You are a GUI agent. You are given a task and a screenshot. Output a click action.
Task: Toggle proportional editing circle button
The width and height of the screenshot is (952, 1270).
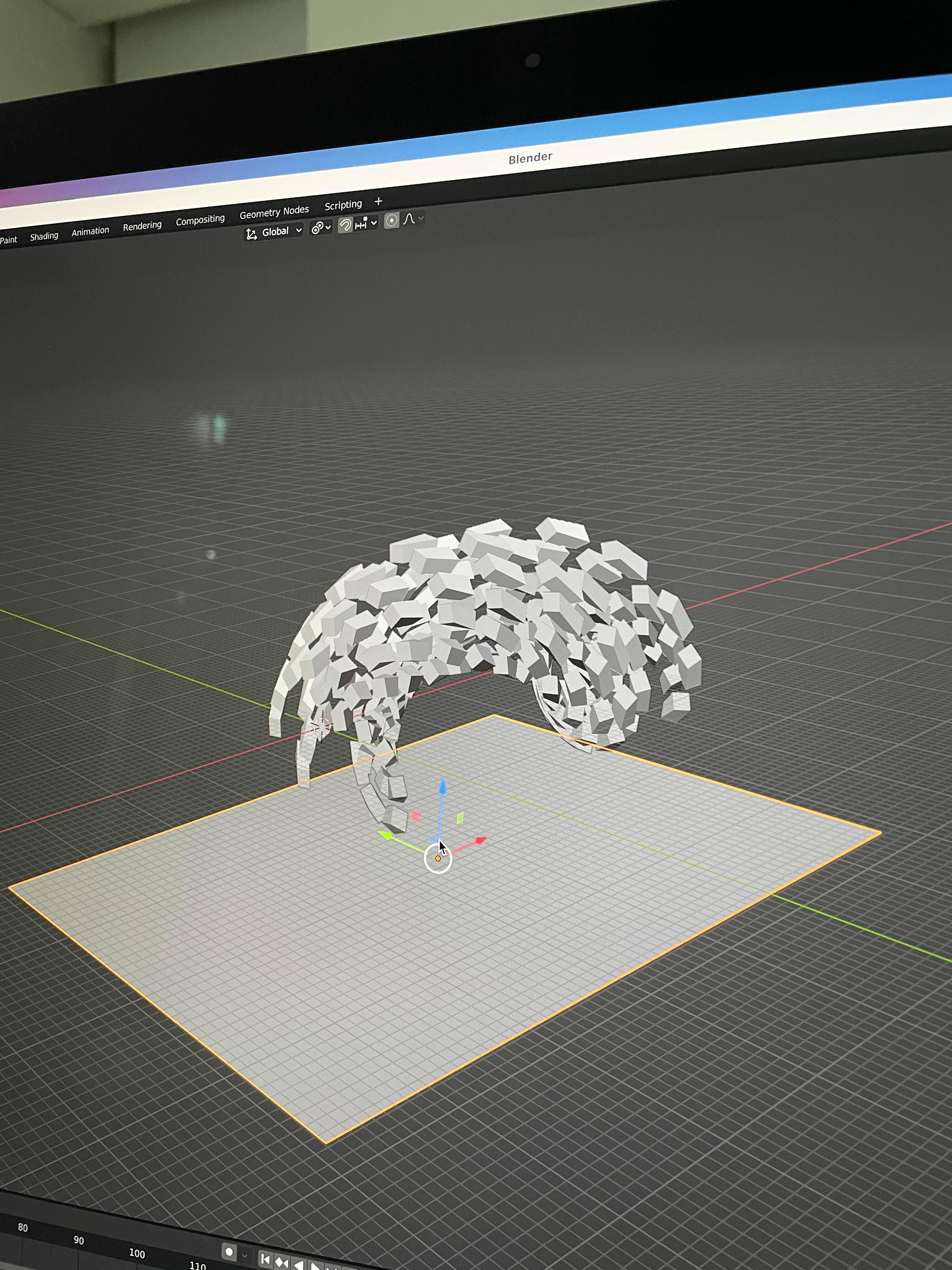point(391,220)
